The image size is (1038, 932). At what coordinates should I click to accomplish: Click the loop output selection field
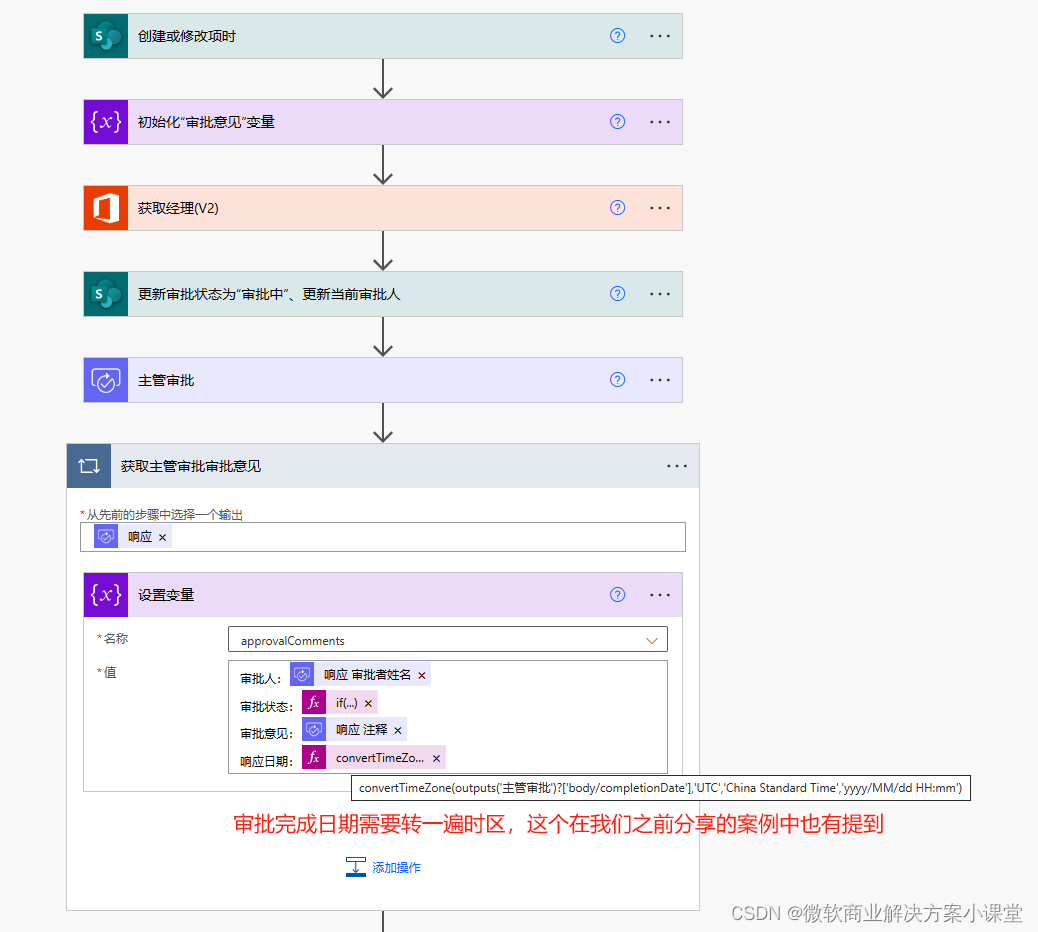[383, 537]
